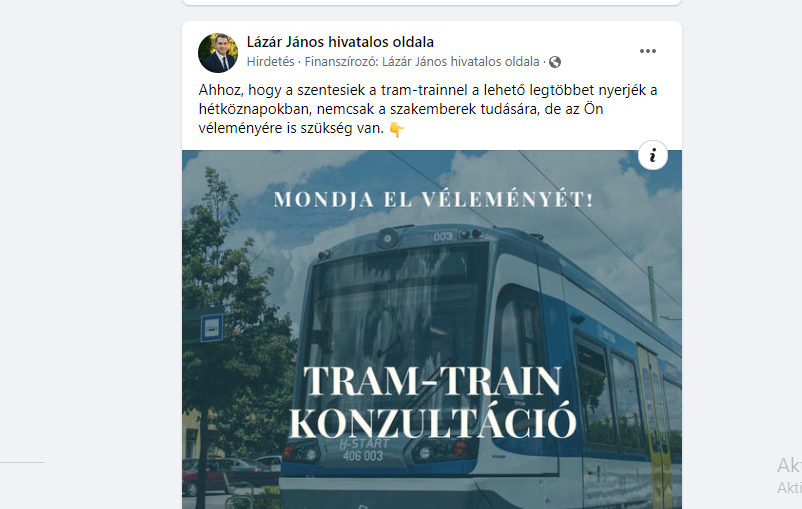The image size is (802, 509).
Task: Click the 003 display on tram roof
Action: pyautogui.click(x=443, y=236)
